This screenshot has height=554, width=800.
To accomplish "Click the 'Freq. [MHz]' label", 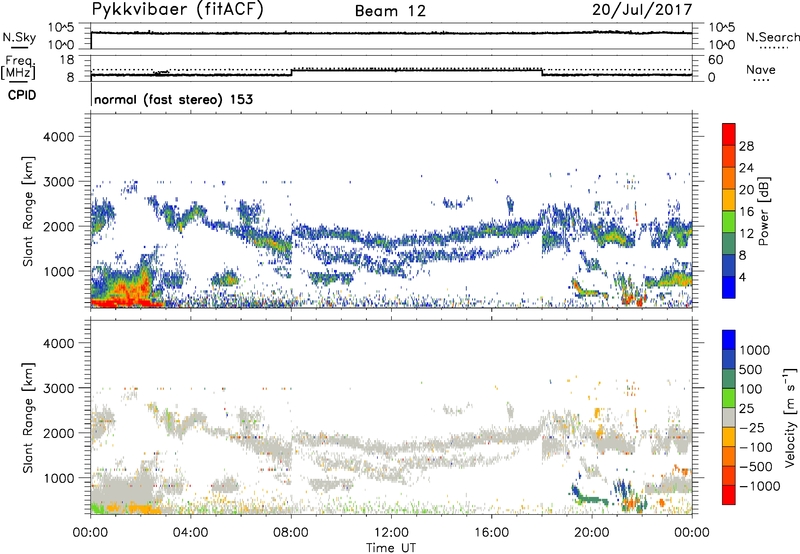I will point(19,68).
